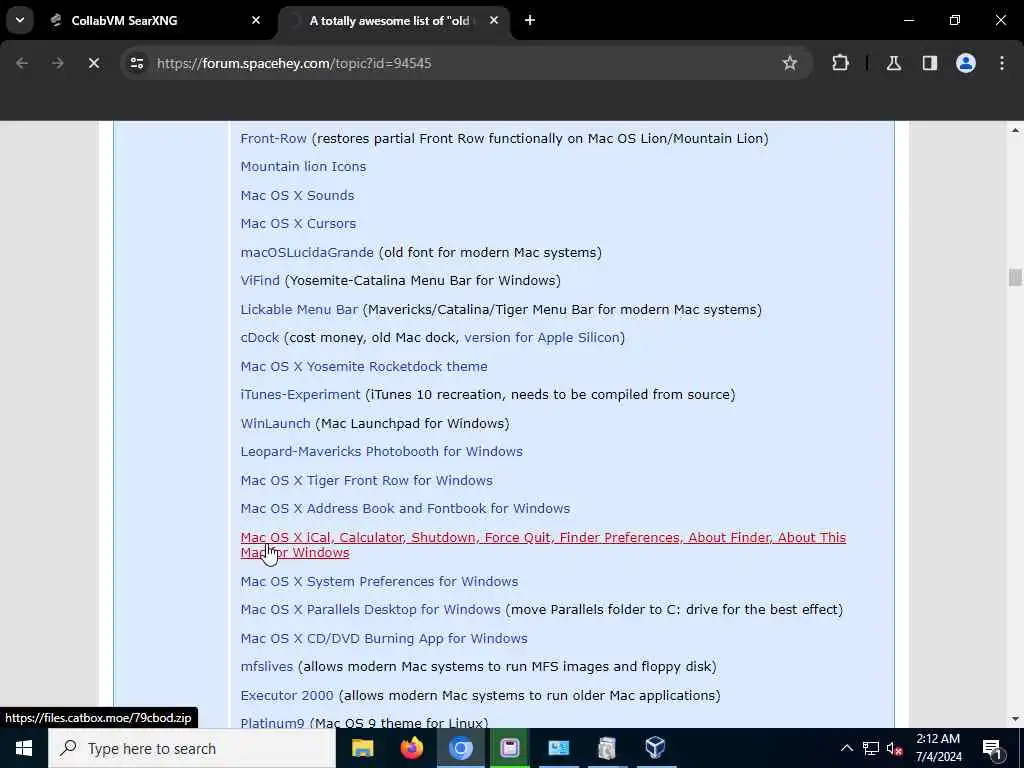The height and width of the screenshot is (768, 1024).
Task: Open Chrome Labs flask icon
Action: pyautogui.click(x=894, y=63)
